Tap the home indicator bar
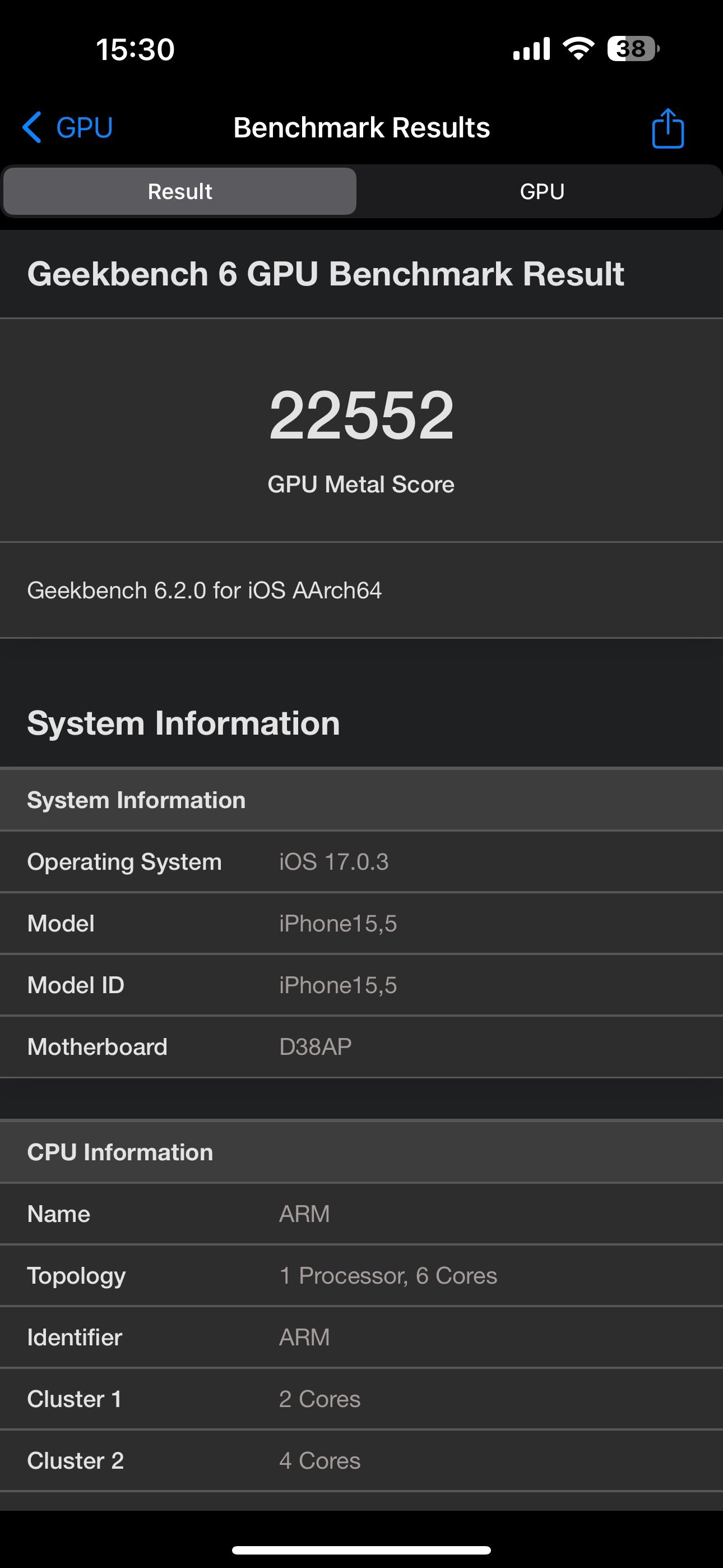The height and width of the screenshot is (1568, 723). point(361,1549)
